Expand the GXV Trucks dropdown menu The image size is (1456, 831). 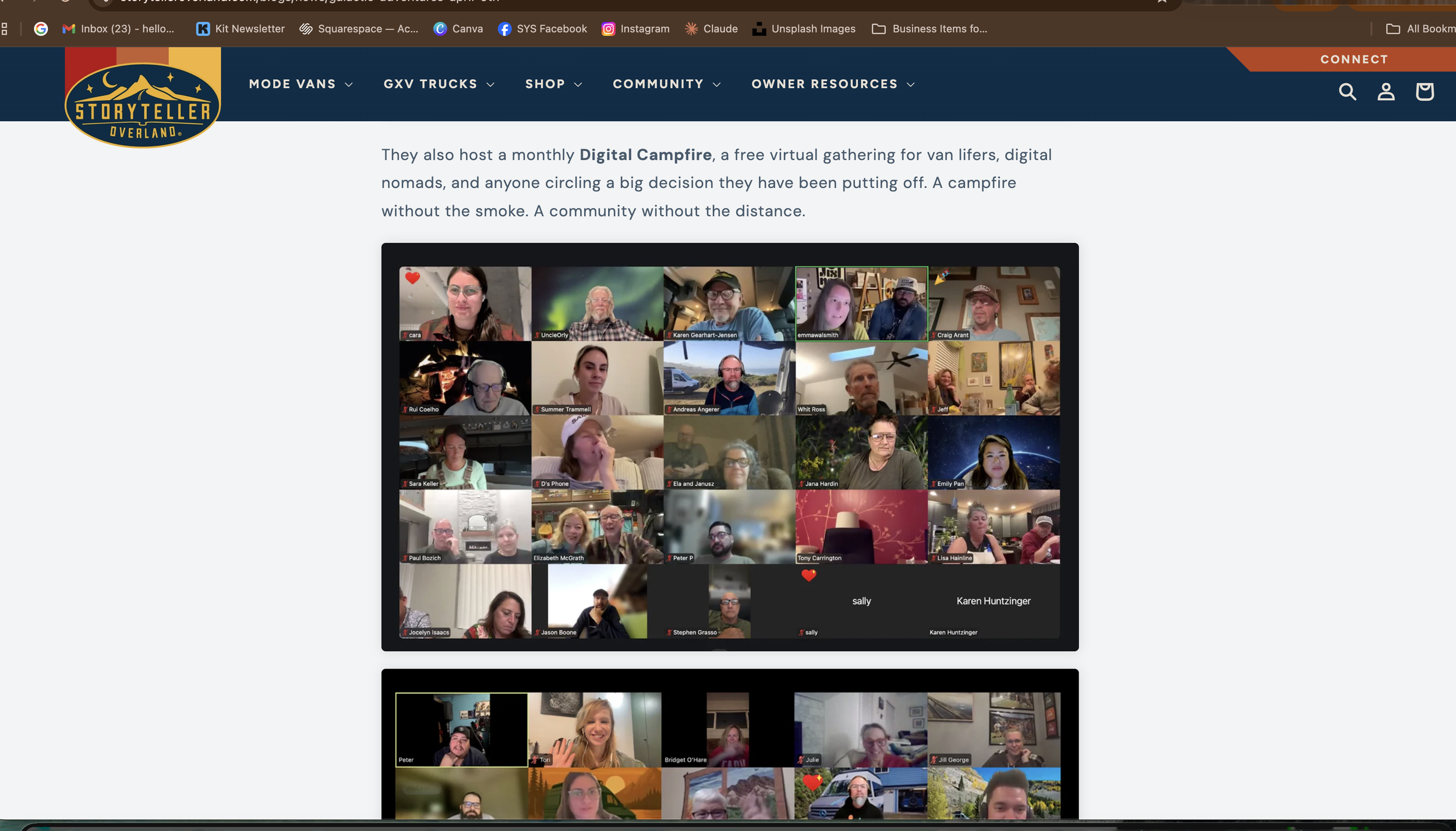439,84
